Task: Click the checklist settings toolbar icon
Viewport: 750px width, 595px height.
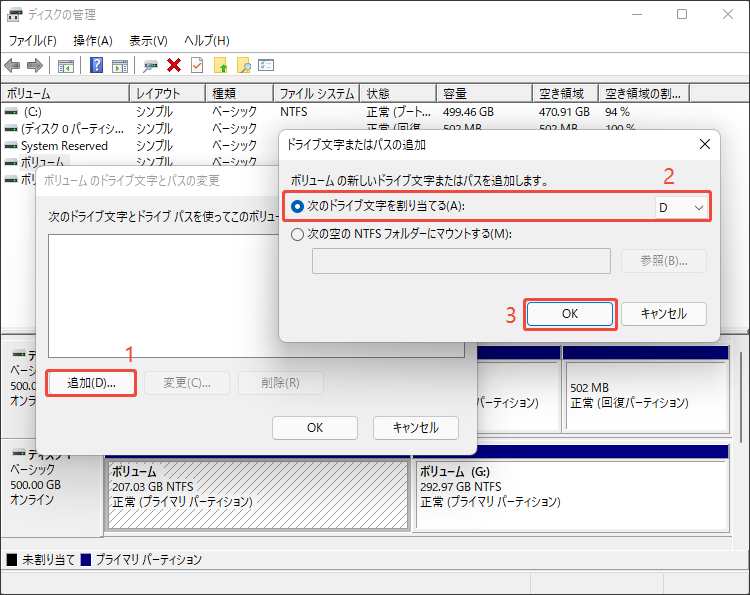Action: pos(266,65)
